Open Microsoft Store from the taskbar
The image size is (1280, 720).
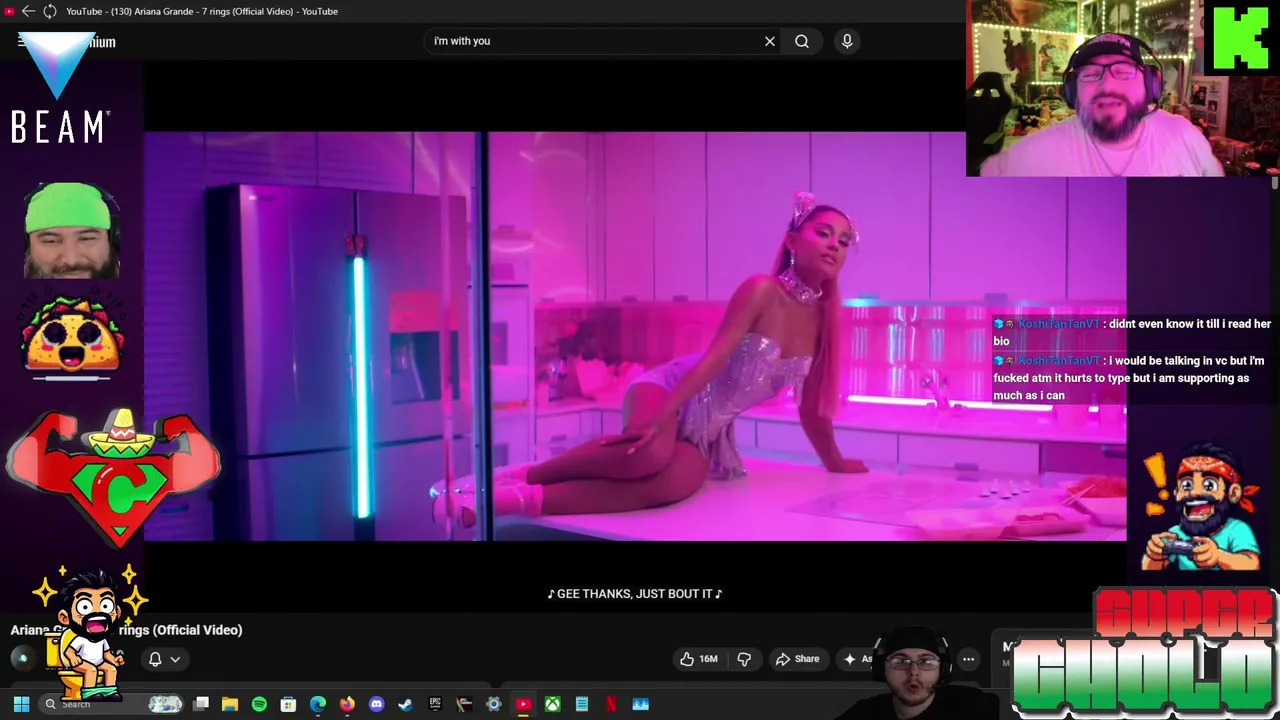[288, 704]
